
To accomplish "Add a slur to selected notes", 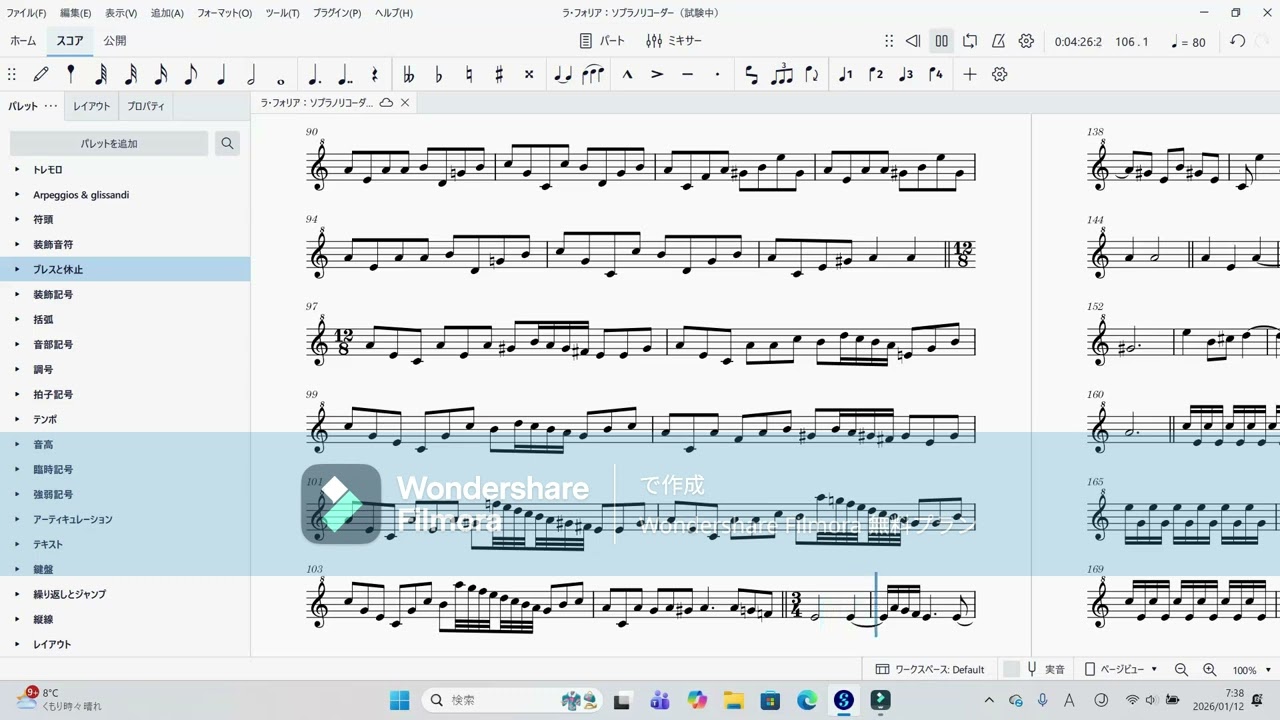I will coord(593,74).
